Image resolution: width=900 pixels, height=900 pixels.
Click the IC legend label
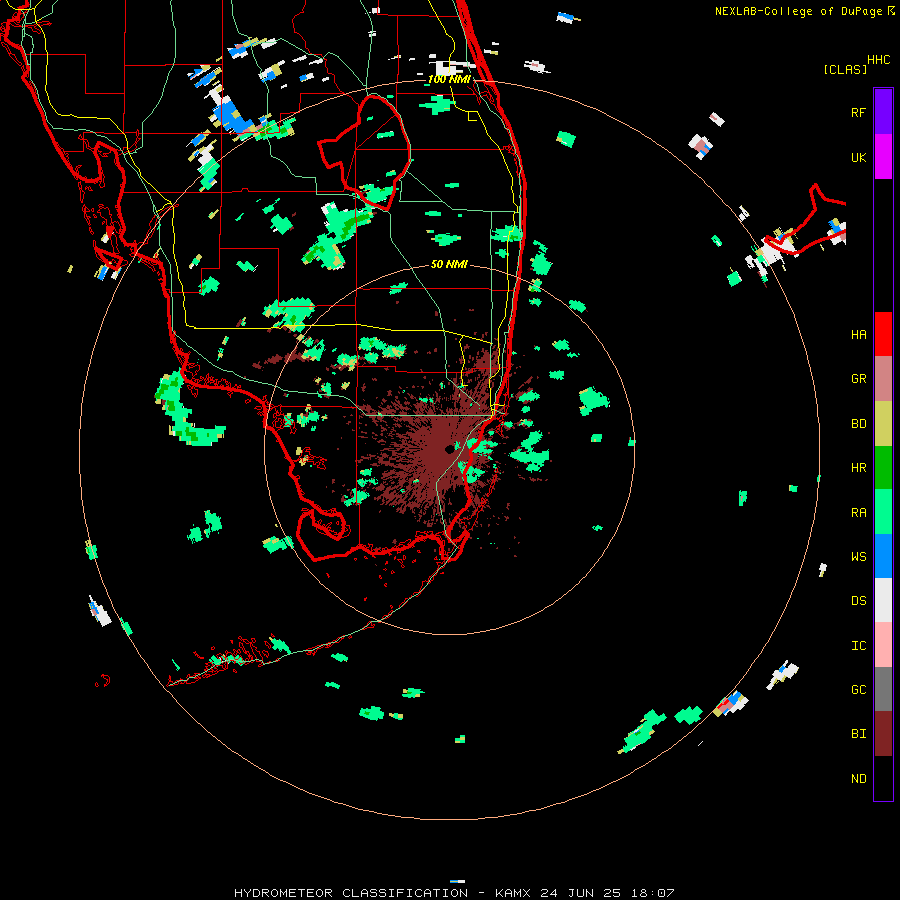point(858,646)
